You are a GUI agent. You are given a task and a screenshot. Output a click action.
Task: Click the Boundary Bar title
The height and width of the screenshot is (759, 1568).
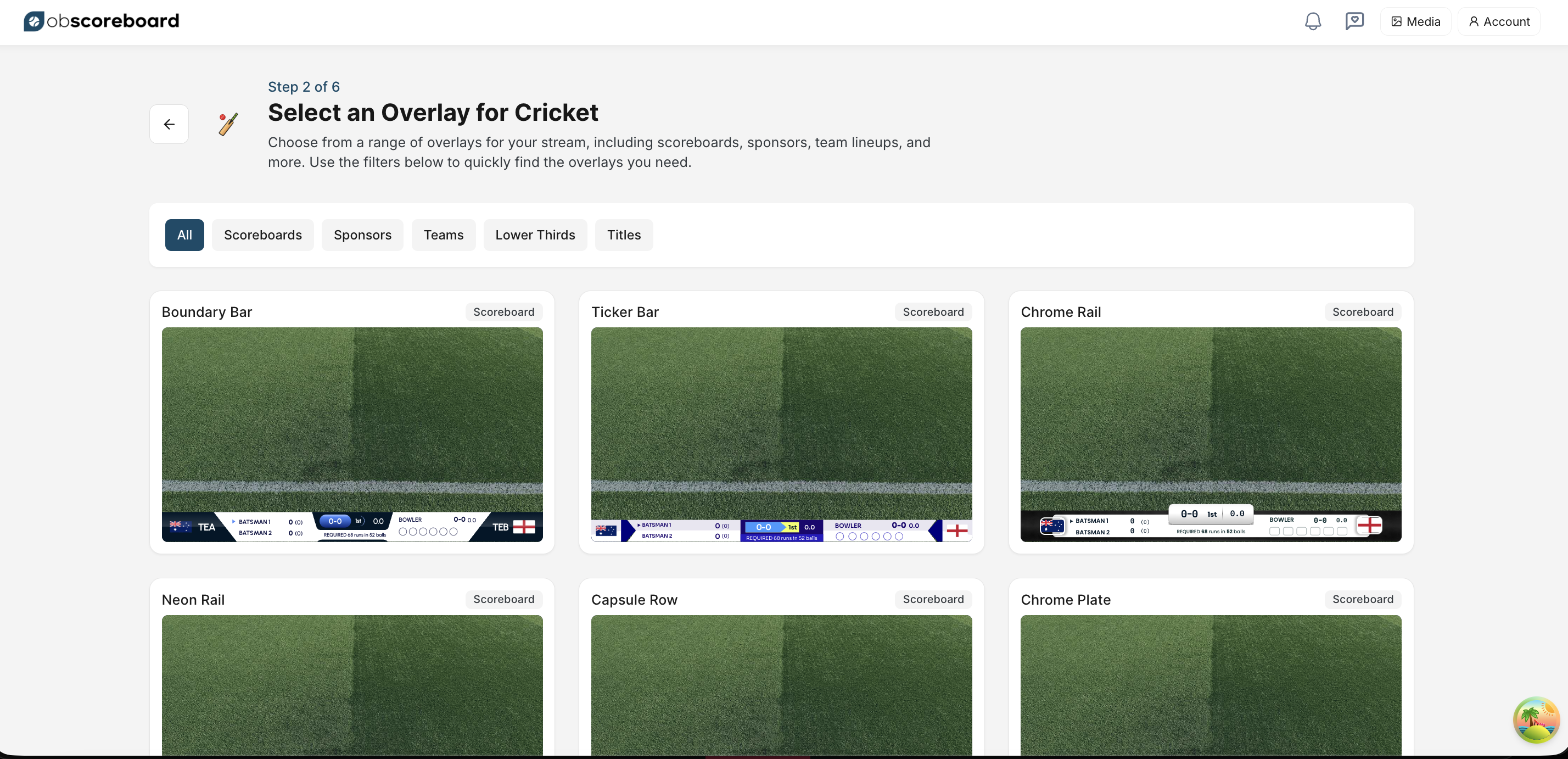click(x=206, y=312)
